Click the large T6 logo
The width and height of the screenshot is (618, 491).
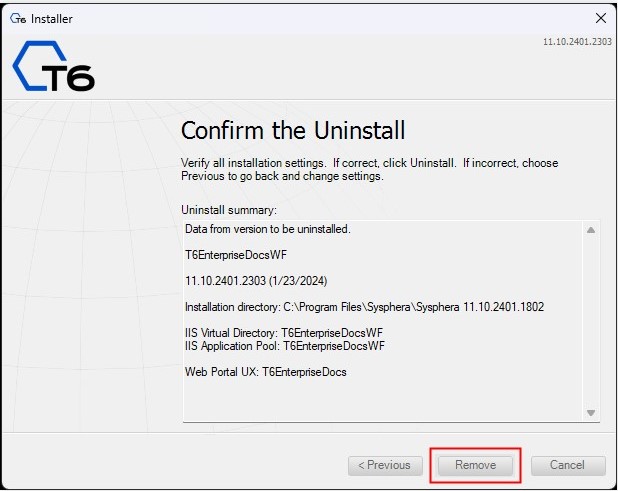(x=54, y=66)
